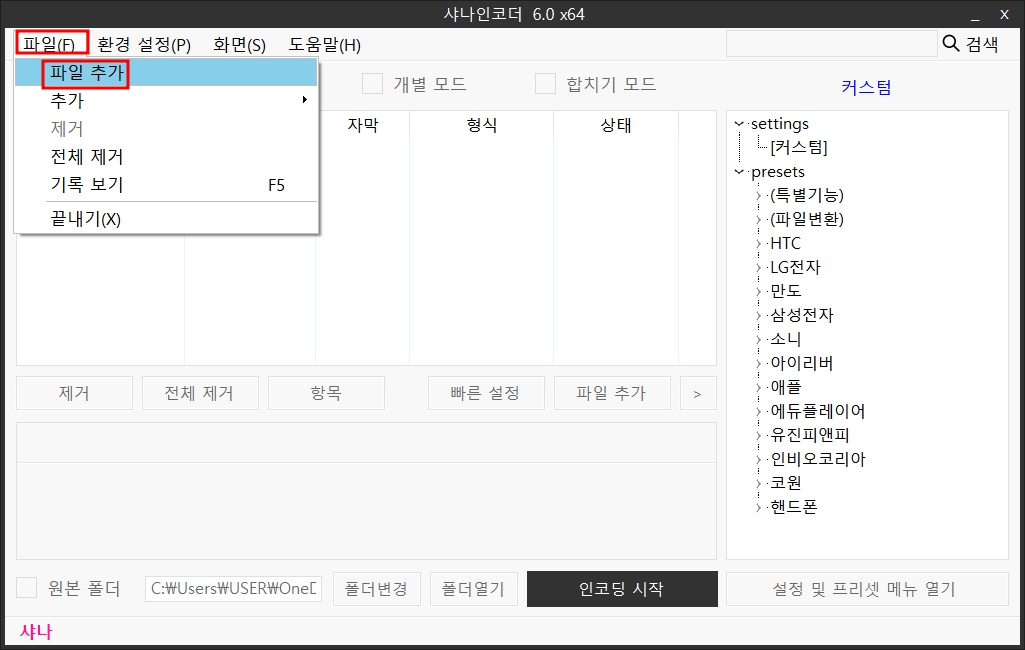Check the 원본 폴더 checkbox
The height and width of the screenshot is (650, 1025).
[25, 589]
